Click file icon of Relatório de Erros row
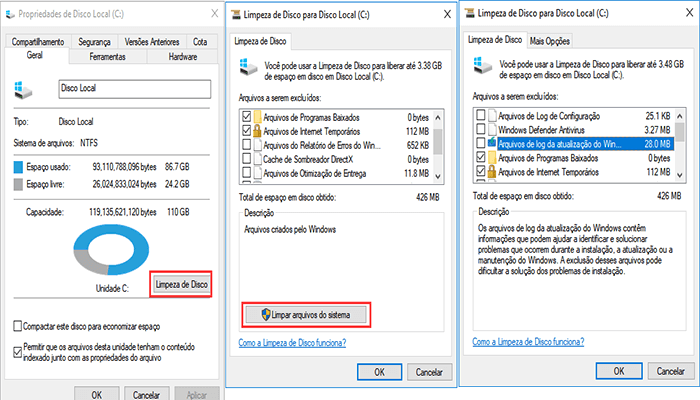The image size is (700, 400). 257,145
